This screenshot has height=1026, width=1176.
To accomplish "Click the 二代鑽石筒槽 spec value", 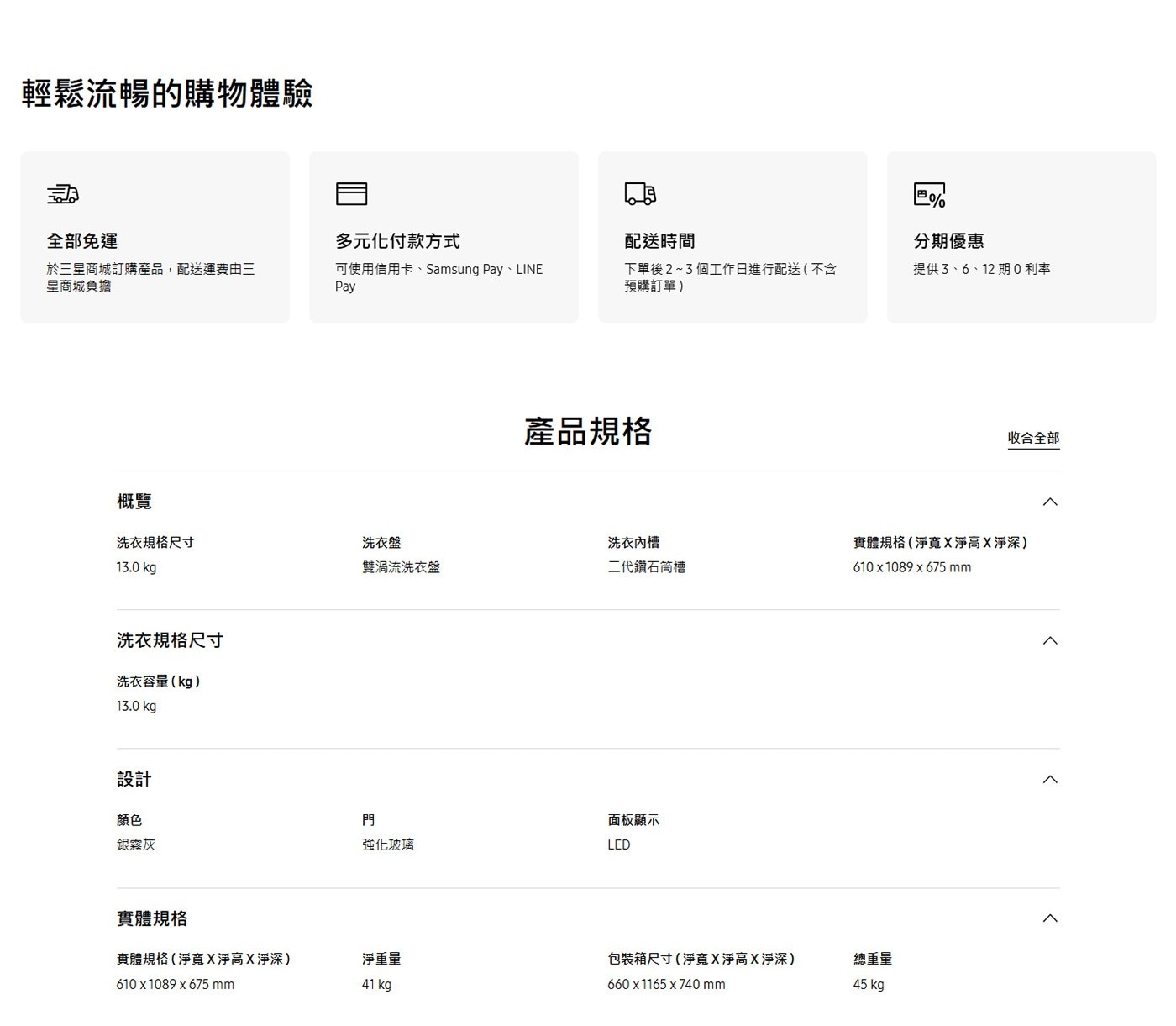I will point(646,567).
